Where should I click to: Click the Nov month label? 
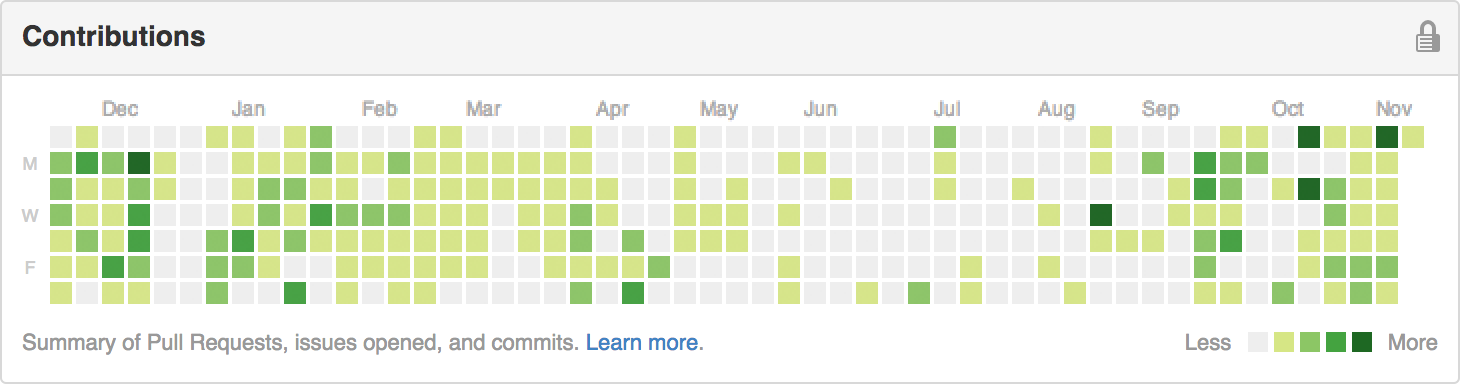1394,109
